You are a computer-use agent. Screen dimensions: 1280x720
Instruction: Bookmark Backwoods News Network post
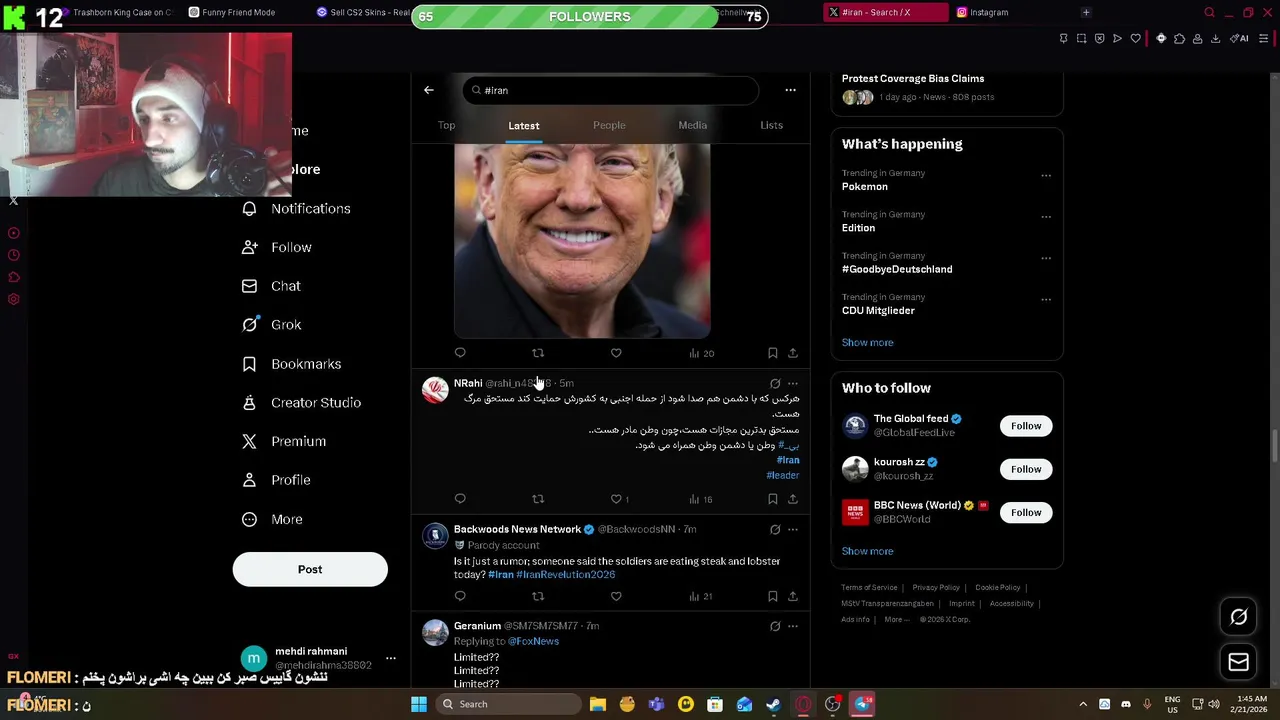point(772,596)
